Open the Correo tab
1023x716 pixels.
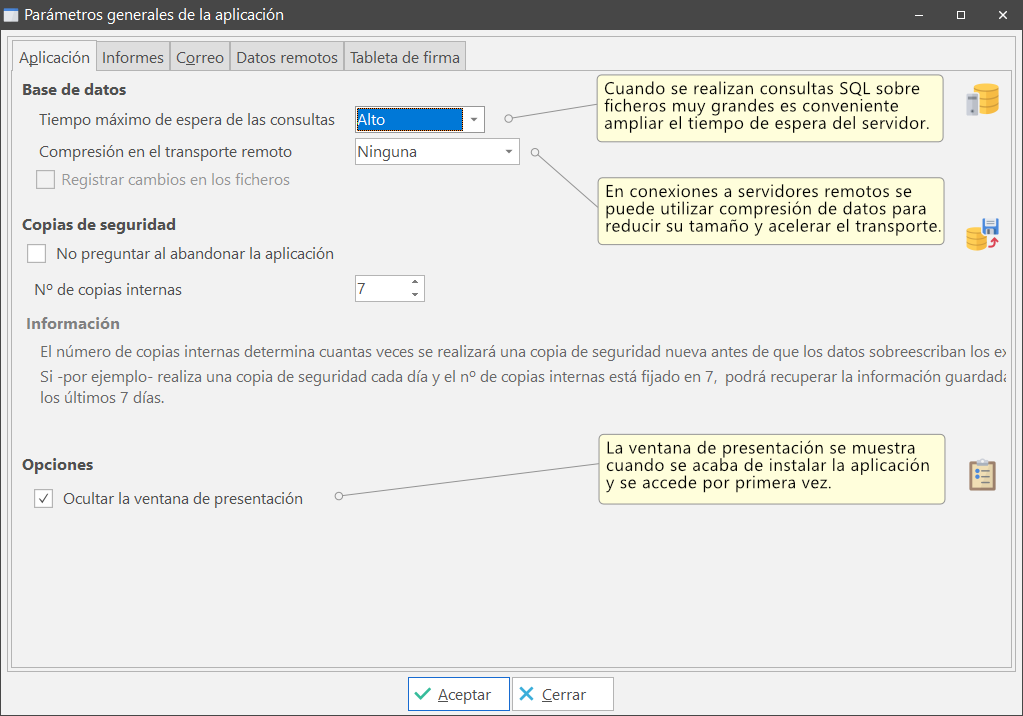200,57
